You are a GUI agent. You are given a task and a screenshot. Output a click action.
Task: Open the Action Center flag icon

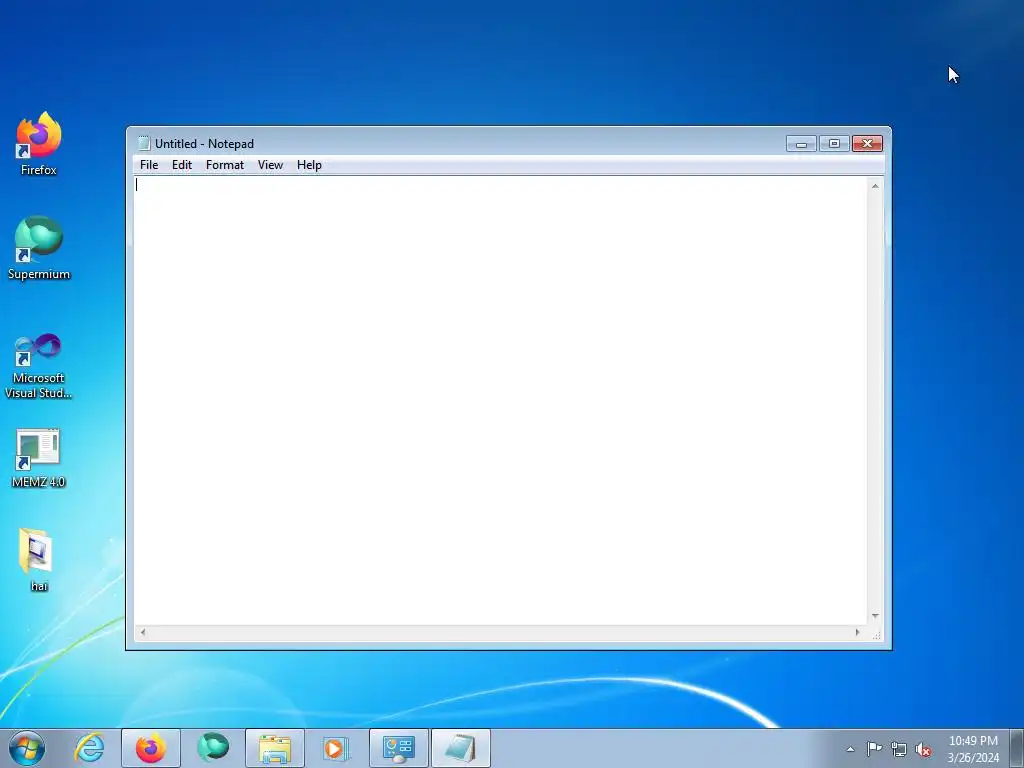click(874, 749)
